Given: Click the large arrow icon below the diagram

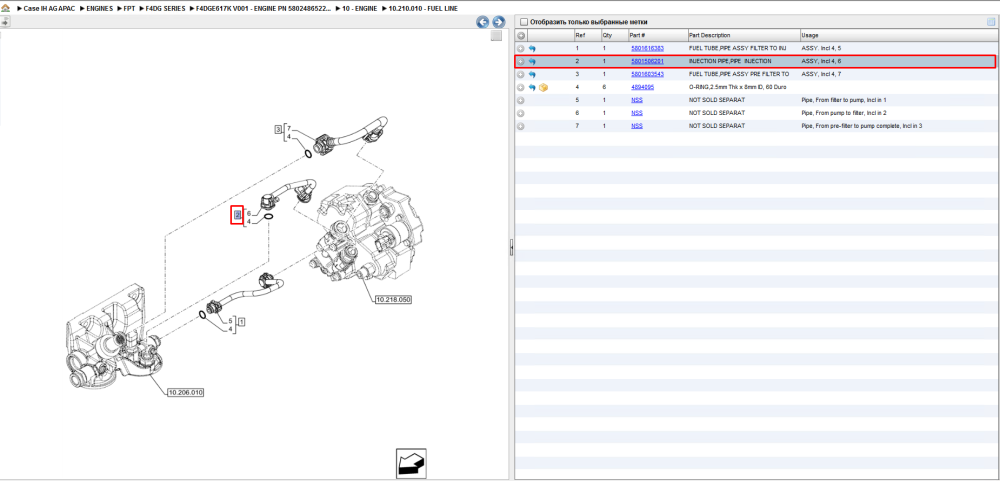Looking at the screenshot, I should (411, 464).
